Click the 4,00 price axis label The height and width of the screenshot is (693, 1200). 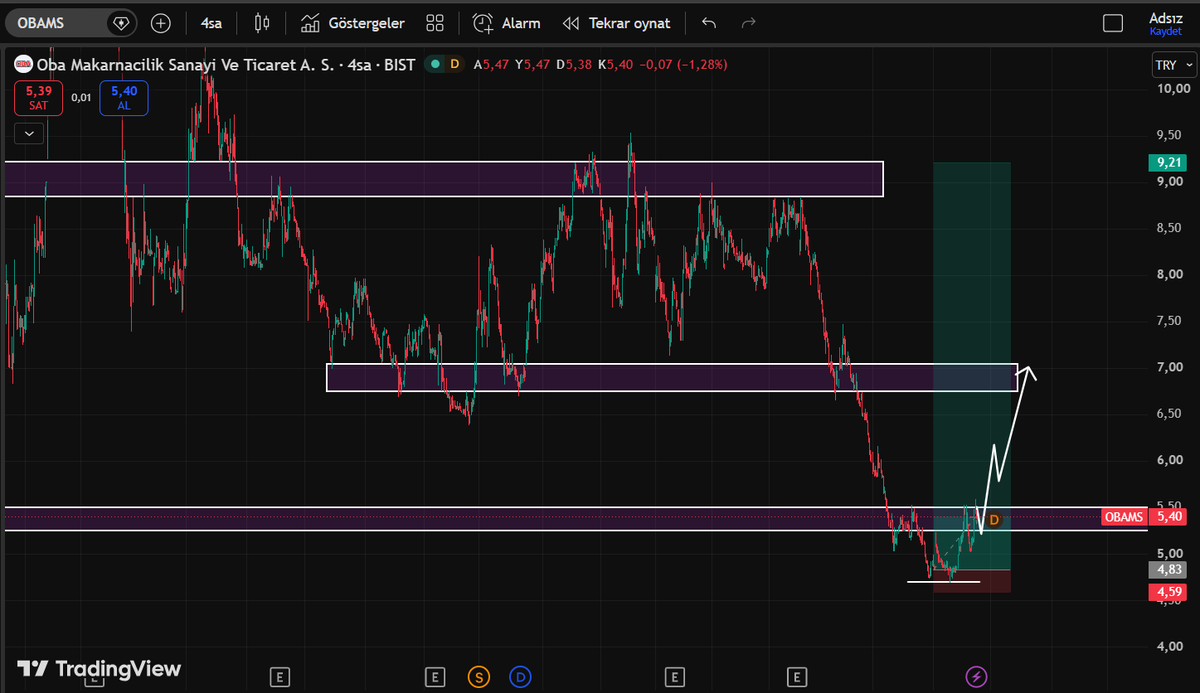1171,646
